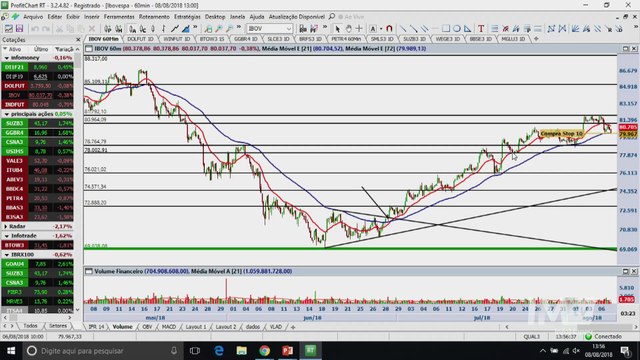Viewport: 640px width, 360px height.
Task: Click the Windows Start button
Action: tap(11, 351)
